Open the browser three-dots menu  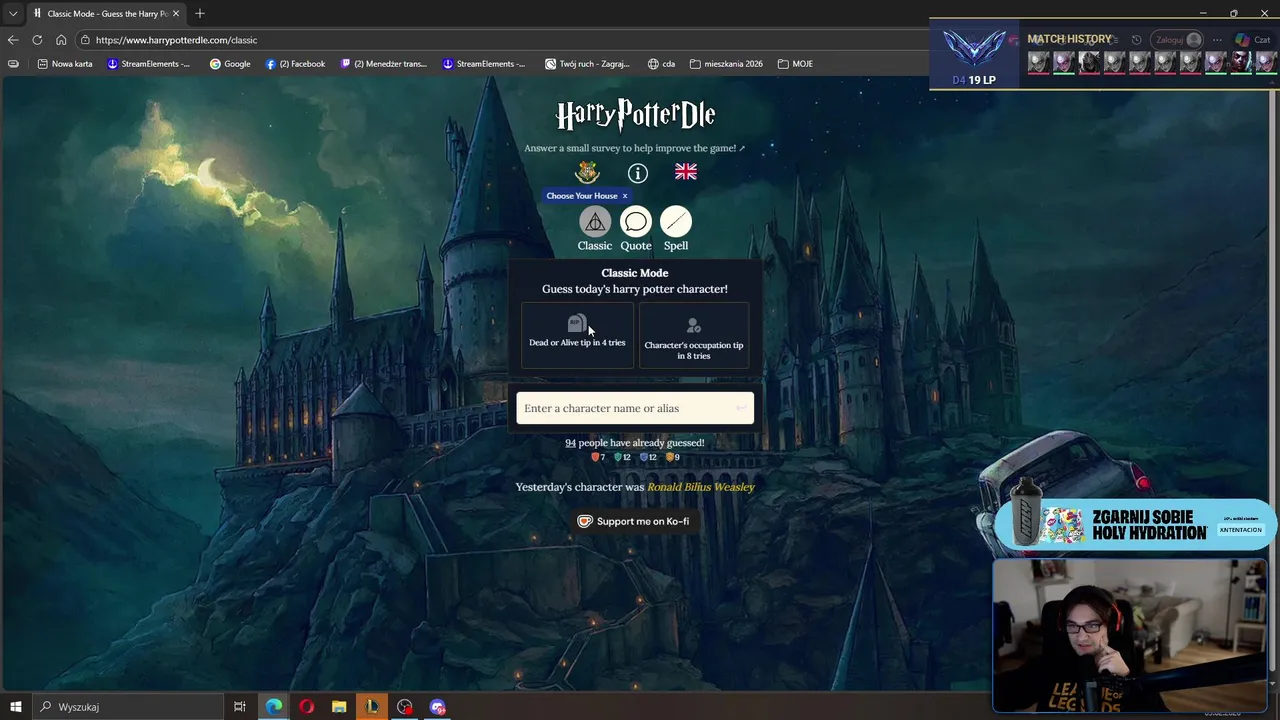point(1217,40)
